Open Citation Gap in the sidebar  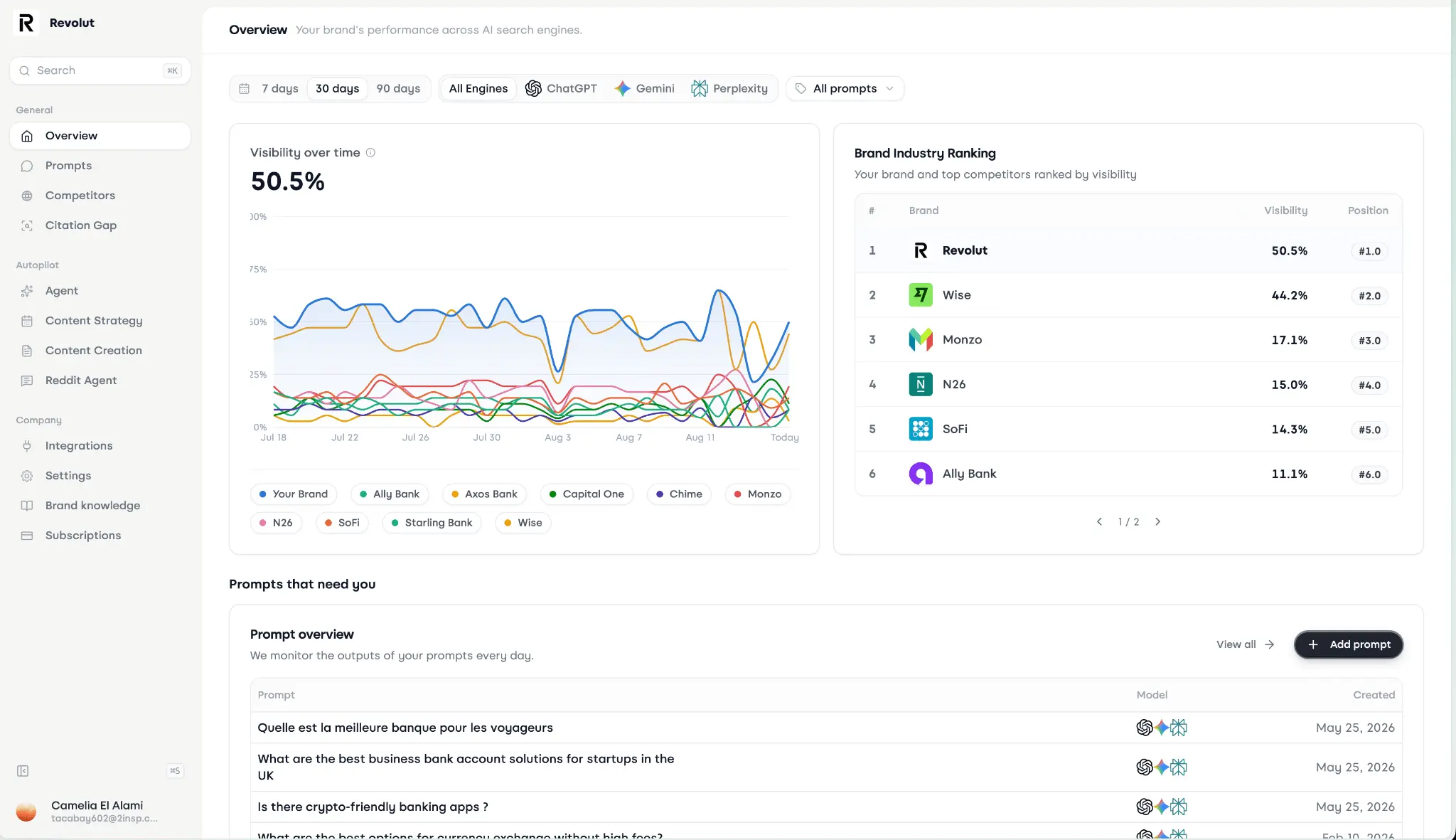point(100,225)
